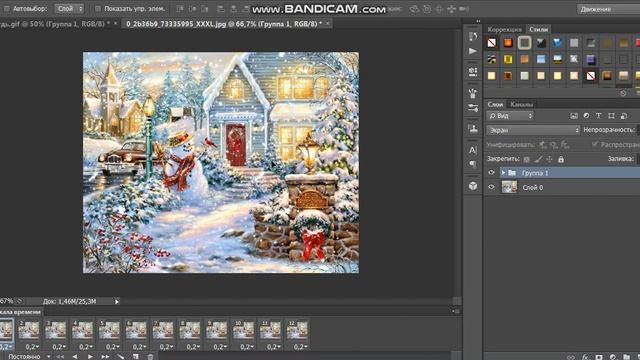Apply the purple style swatch
Screen dimensions: 640x360
point(590,60)
